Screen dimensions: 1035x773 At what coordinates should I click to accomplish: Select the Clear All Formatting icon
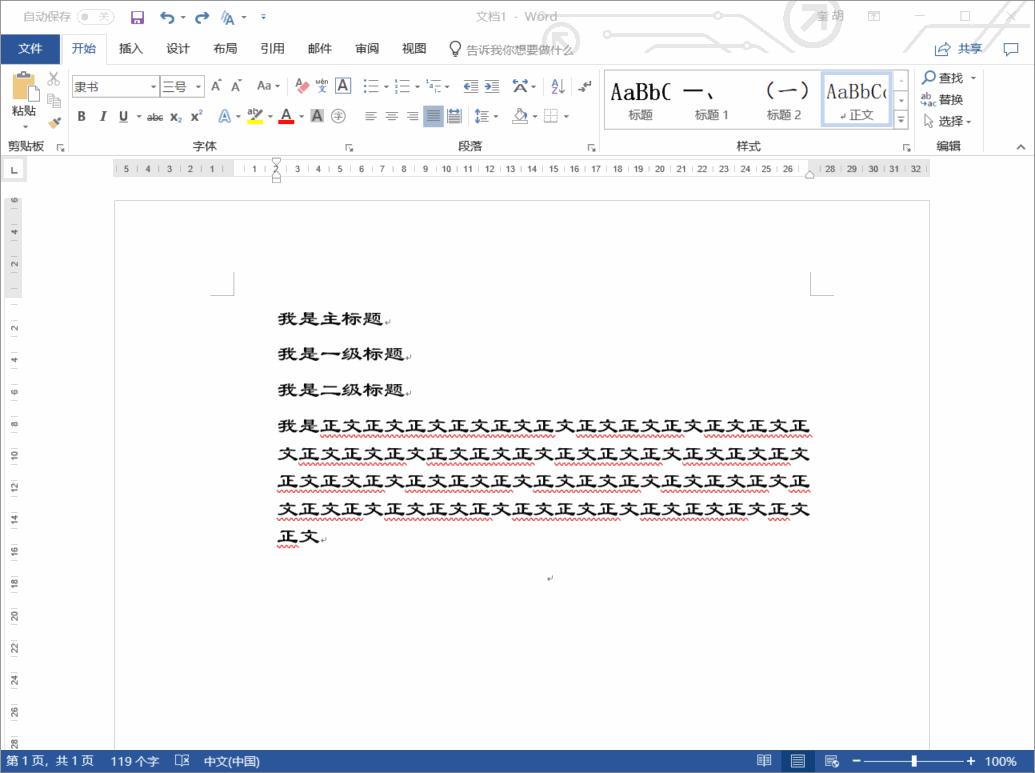[300, 86]
